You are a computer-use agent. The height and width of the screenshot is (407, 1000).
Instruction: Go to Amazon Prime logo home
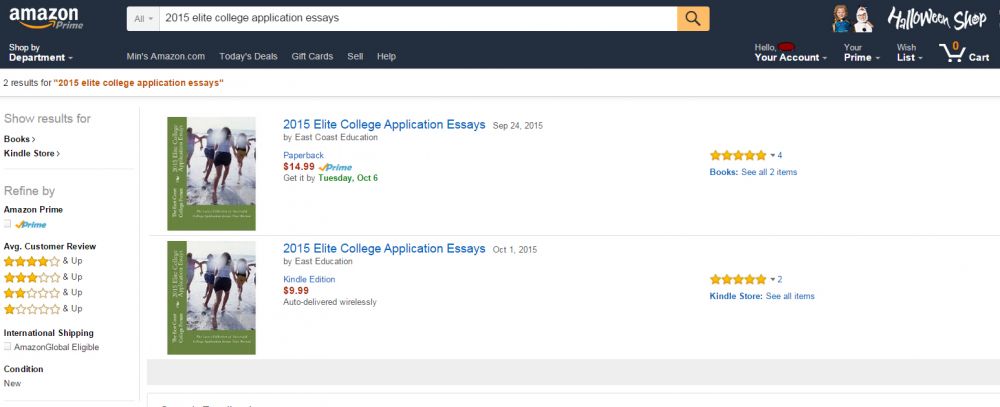[45, 18]
